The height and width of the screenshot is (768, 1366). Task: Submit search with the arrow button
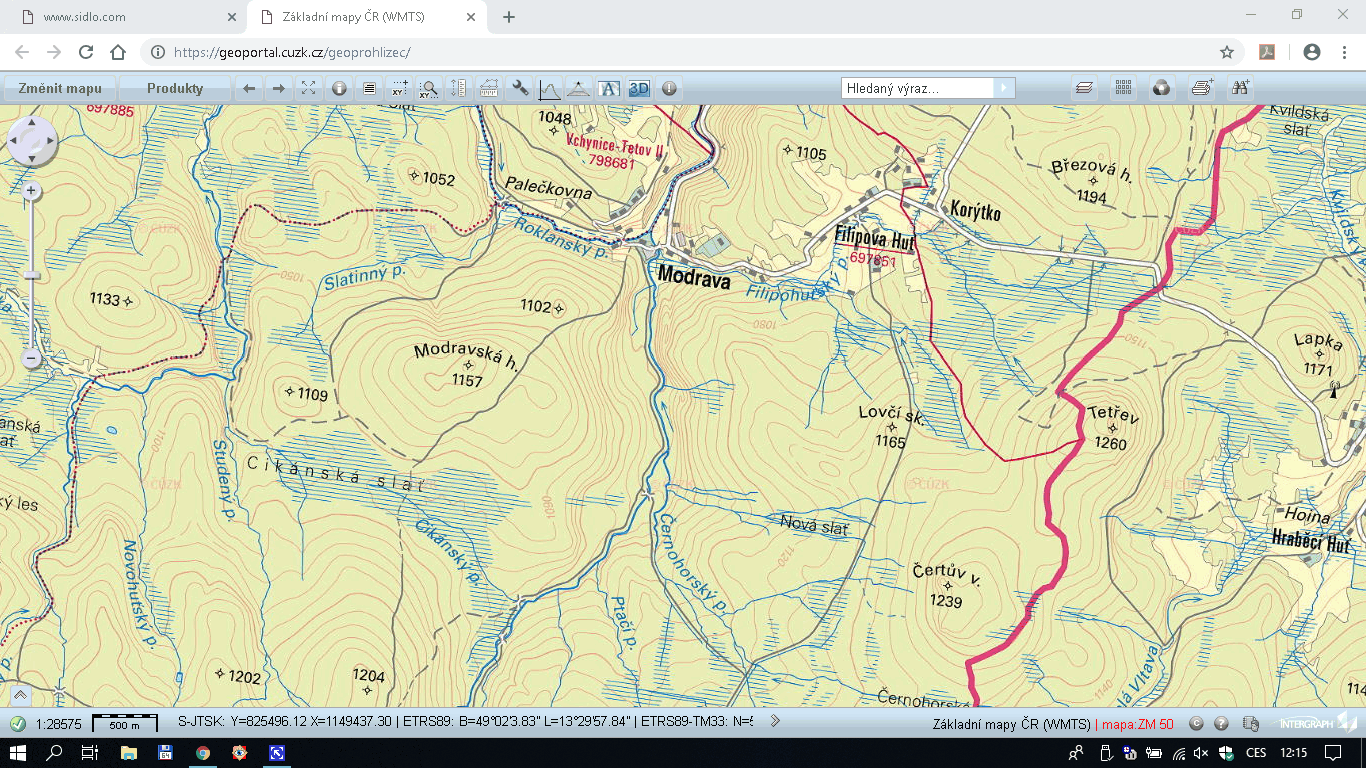pos(1004,88)
